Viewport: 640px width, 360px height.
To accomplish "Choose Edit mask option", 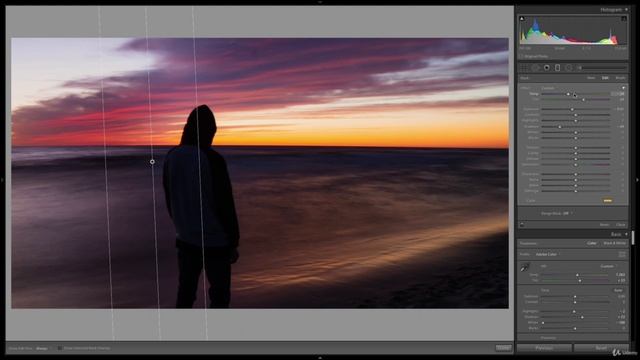I will click(605, 78).
